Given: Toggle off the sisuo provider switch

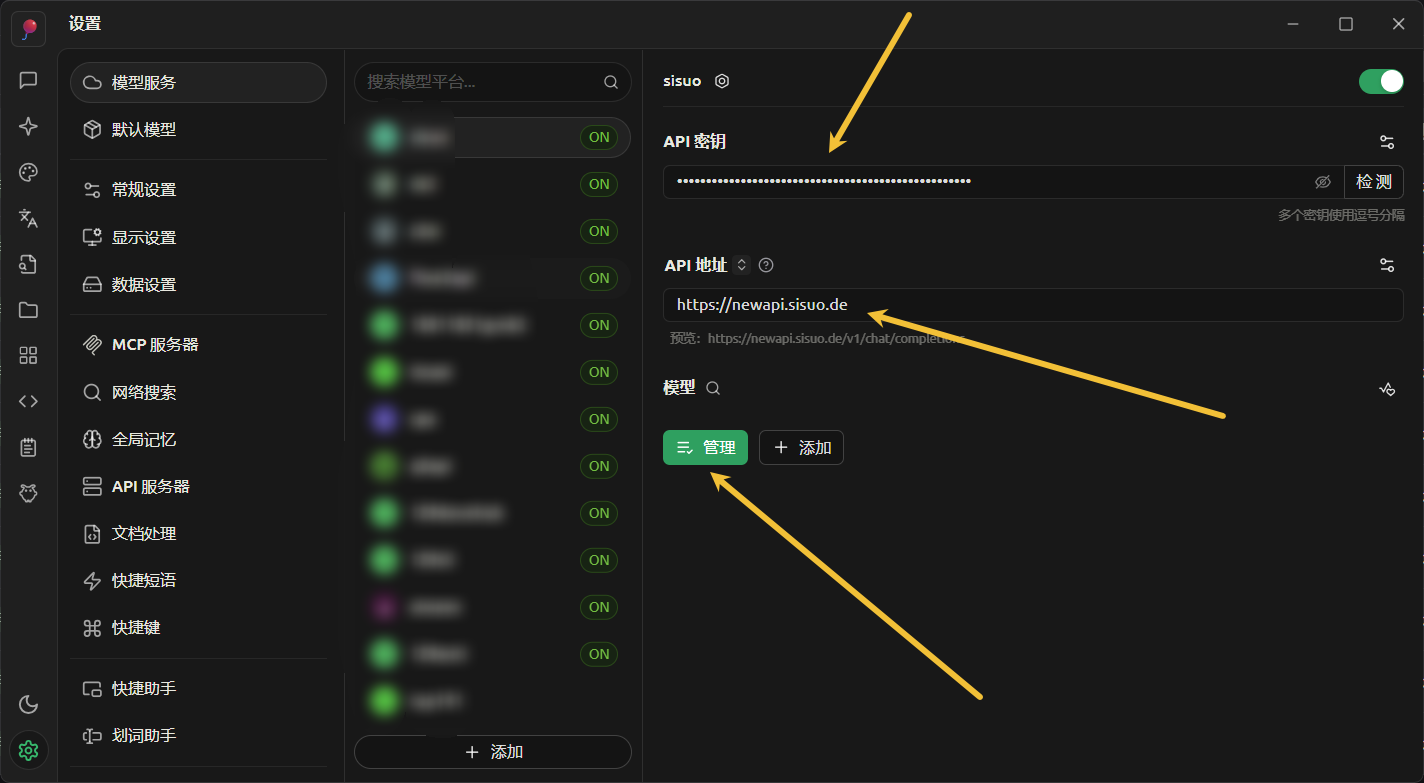Looking at the screenshot, I should 1380,81.
